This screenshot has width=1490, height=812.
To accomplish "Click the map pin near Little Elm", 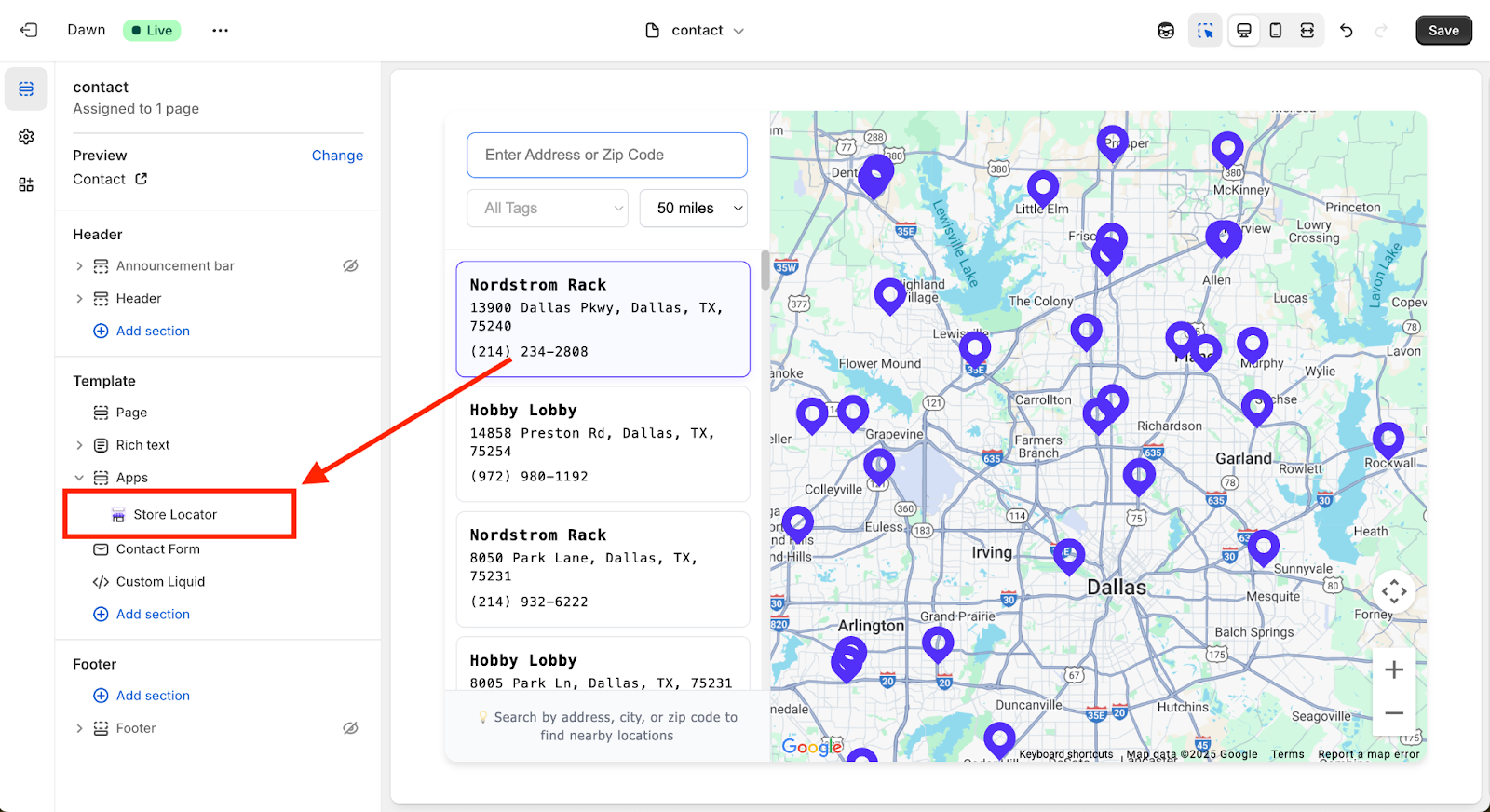I will coord(1043,189).
